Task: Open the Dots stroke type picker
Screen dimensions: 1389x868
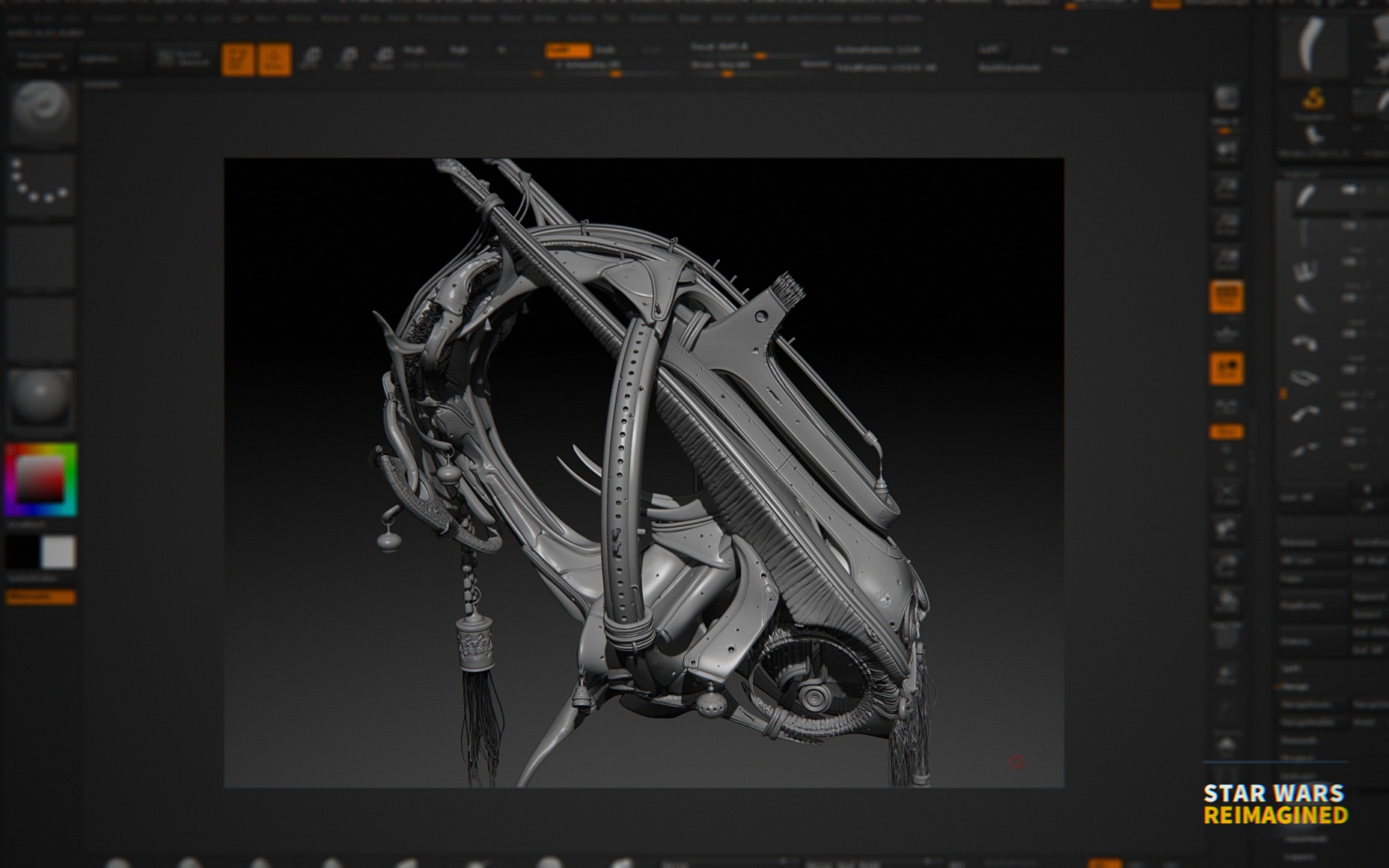Action: click(x=41, y=185)
